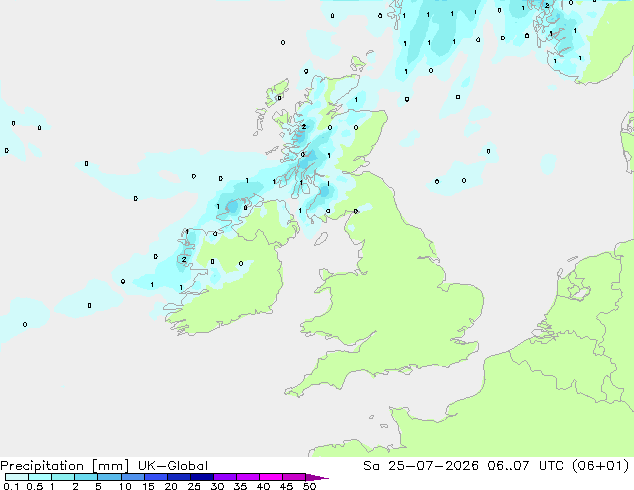Select the 0.5–1 mm legend swatch
634x490 pixels.
point(40,477)
